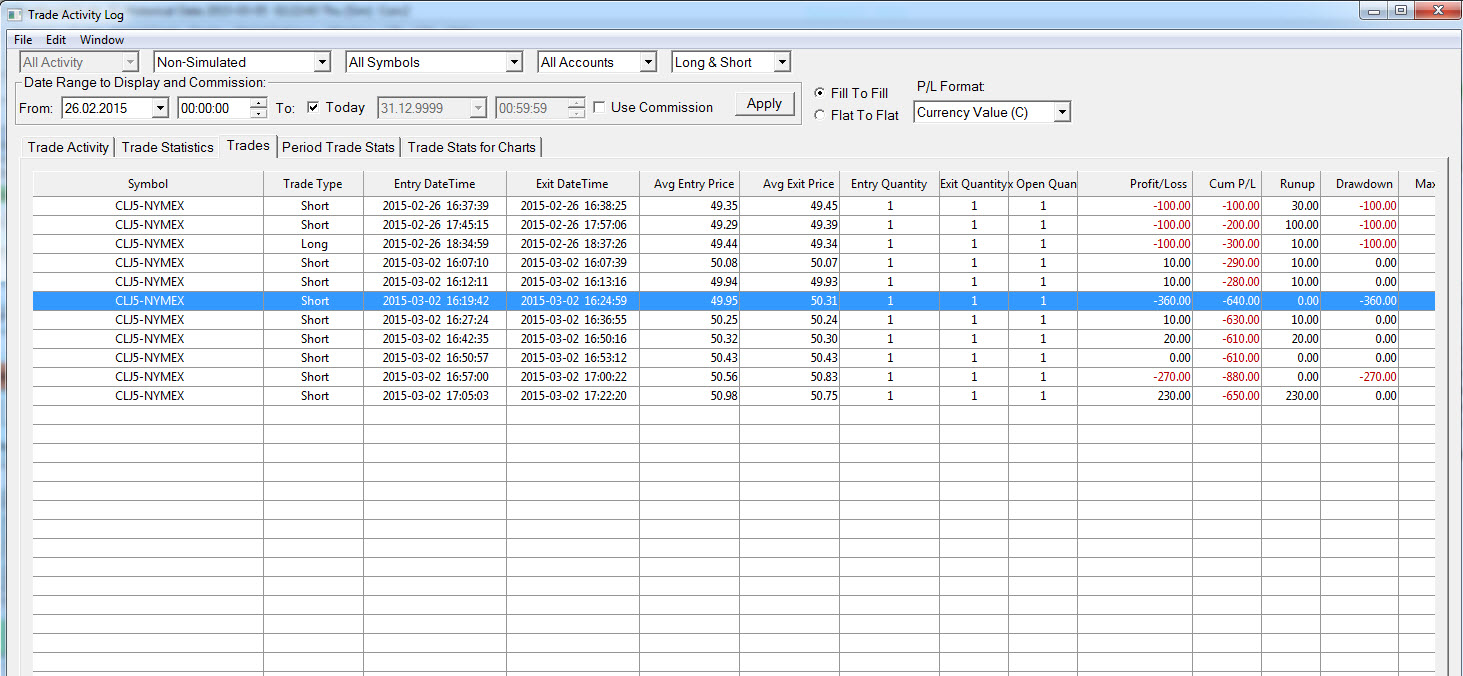Switch to Period Trade Stats tab
This screenshot has width=1463, height=676.
coord(338,147)
